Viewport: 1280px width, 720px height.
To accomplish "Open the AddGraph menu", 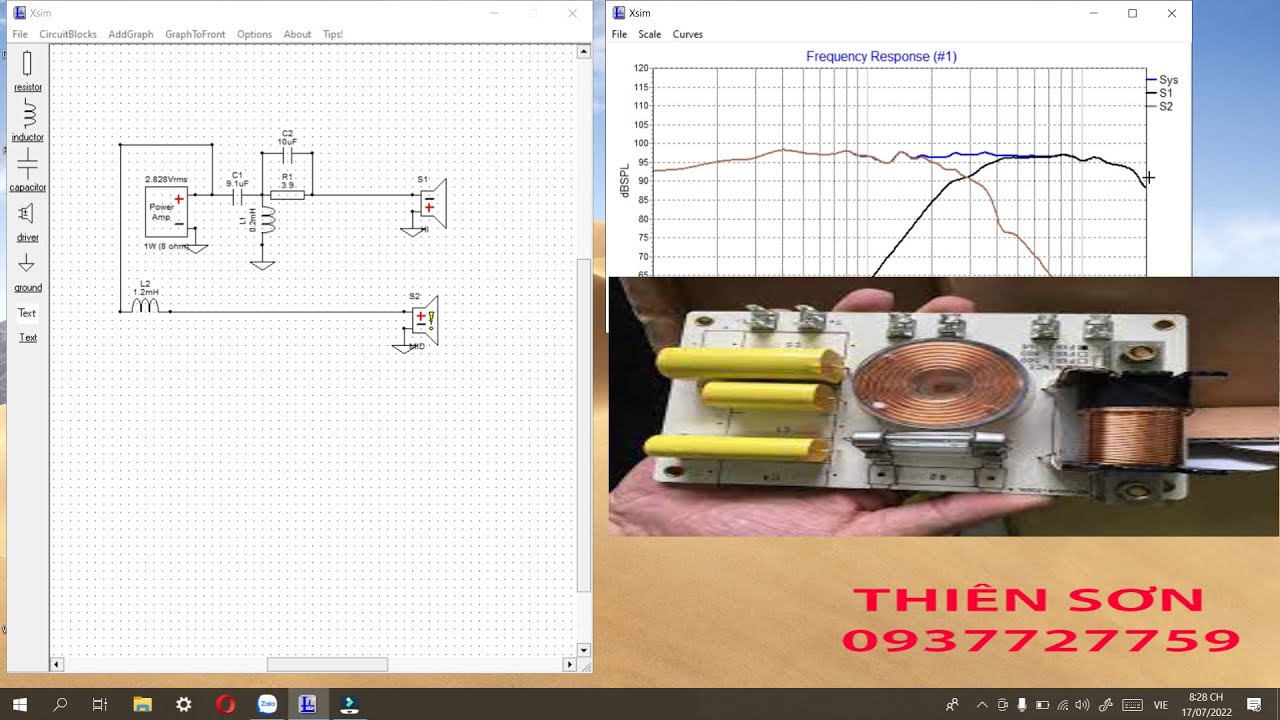I will click(x=131, y=34).
